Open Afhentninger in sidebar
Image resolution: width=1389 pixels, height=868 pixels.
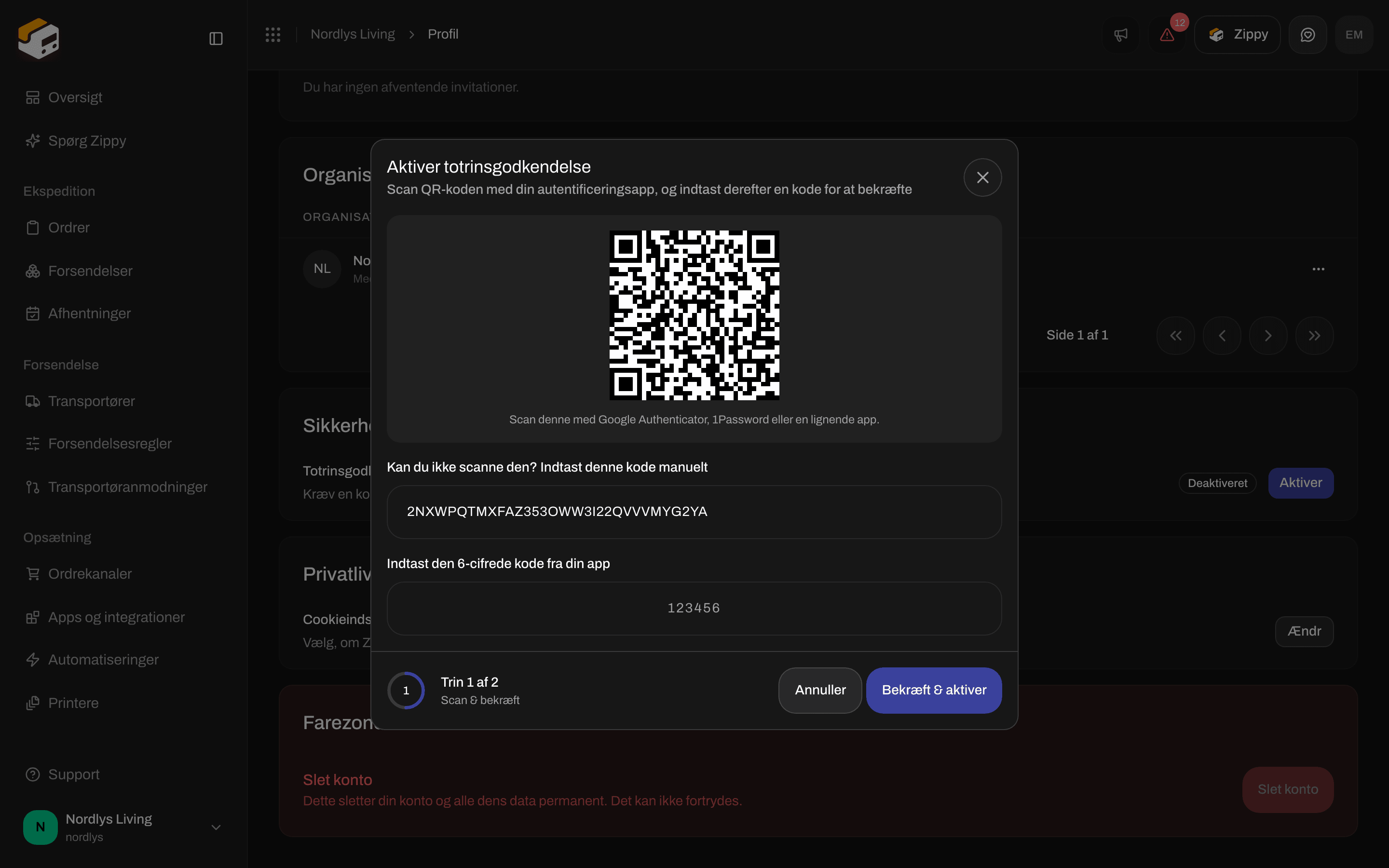[123, 313]
